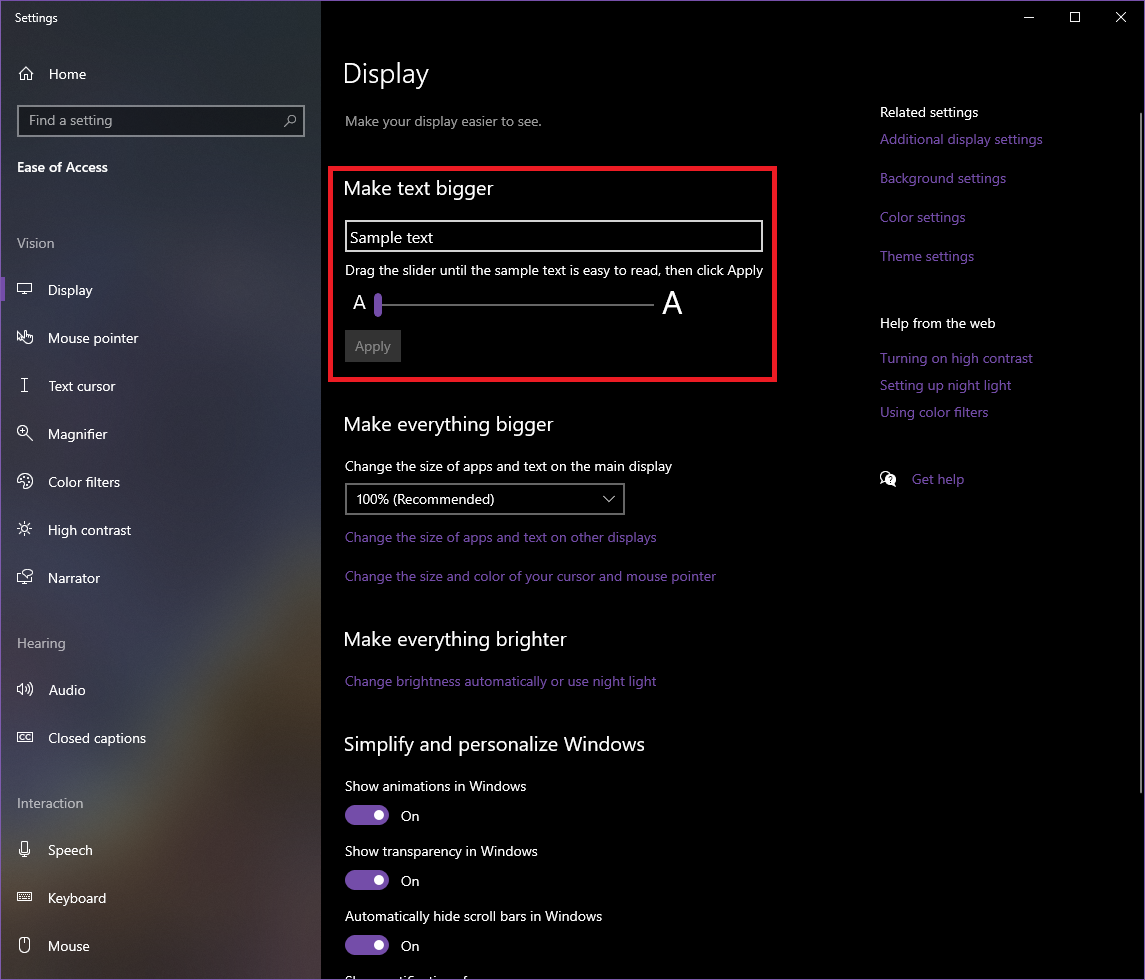
Task: Adjust the text size slider handle
Action: pos(377,303)
